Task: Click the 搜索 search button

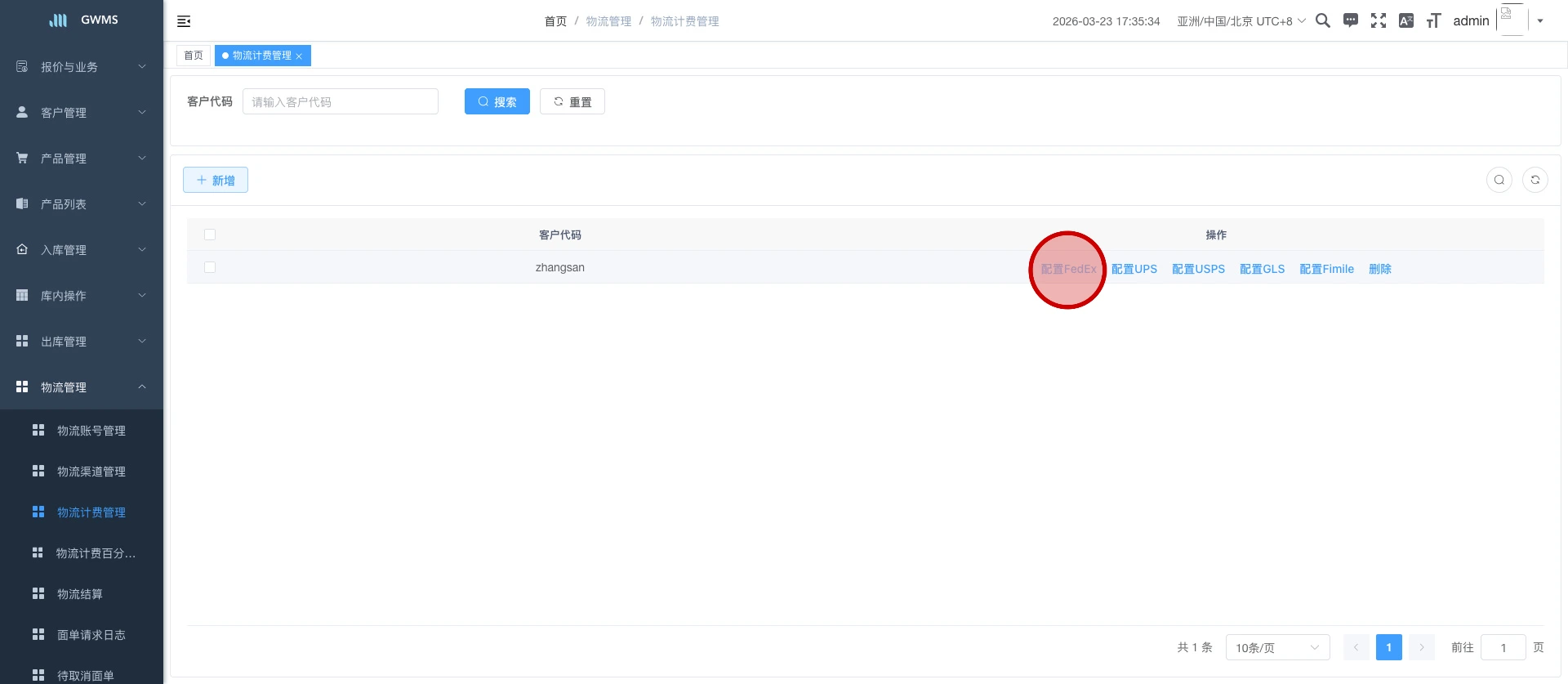Action: (x=497, y=101)
